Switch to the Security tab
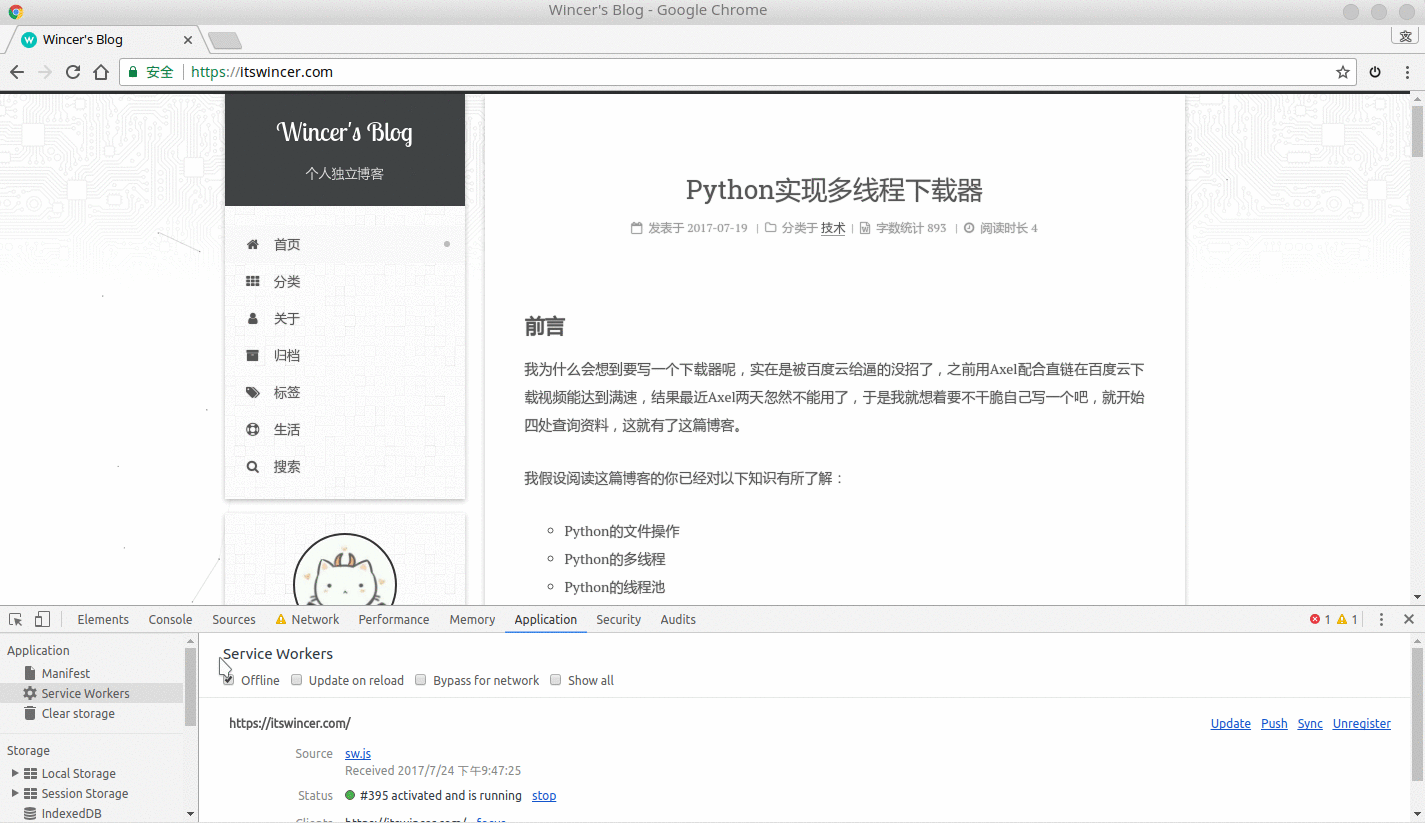Screen dimensions: 1425x823 (618, 619)
